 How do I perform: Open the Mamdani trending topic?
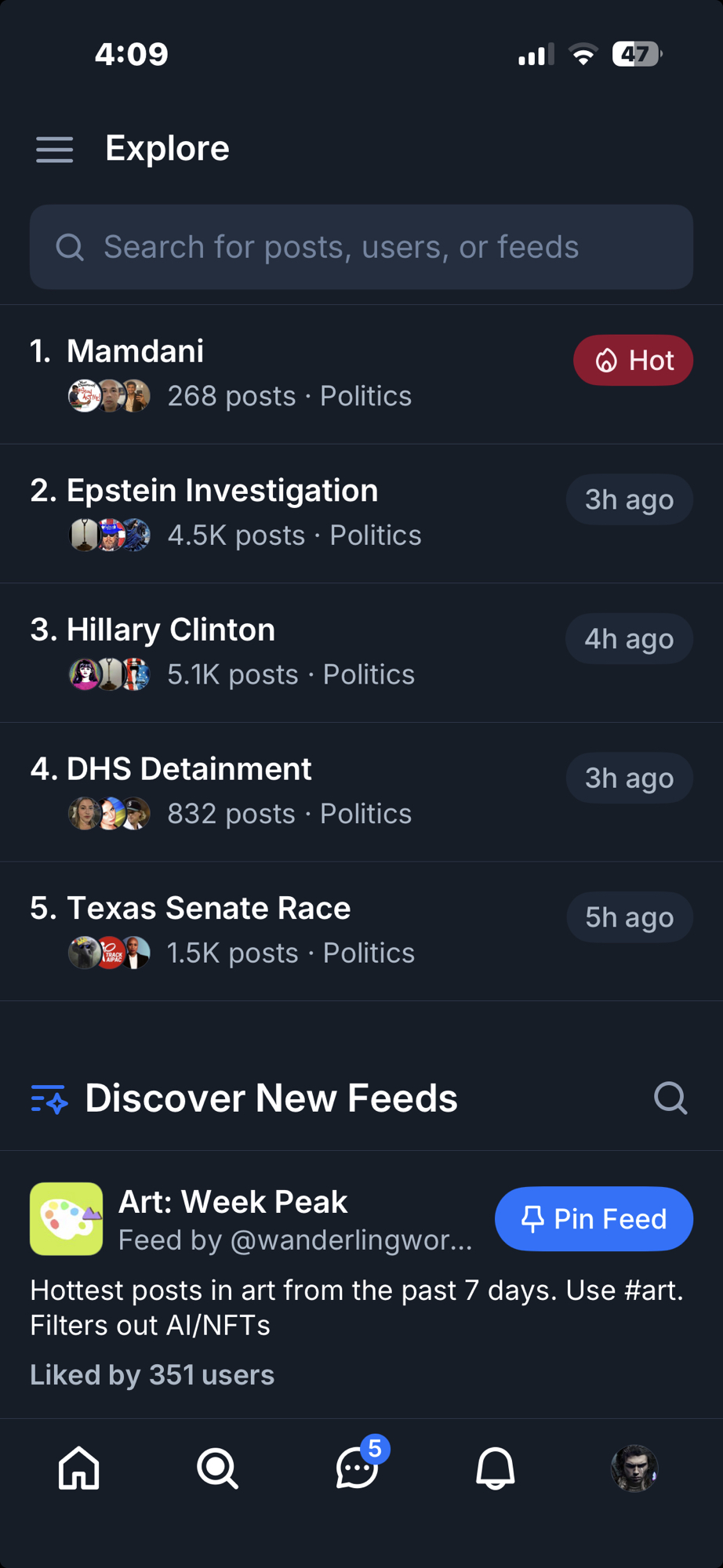[x=135, y=351]
